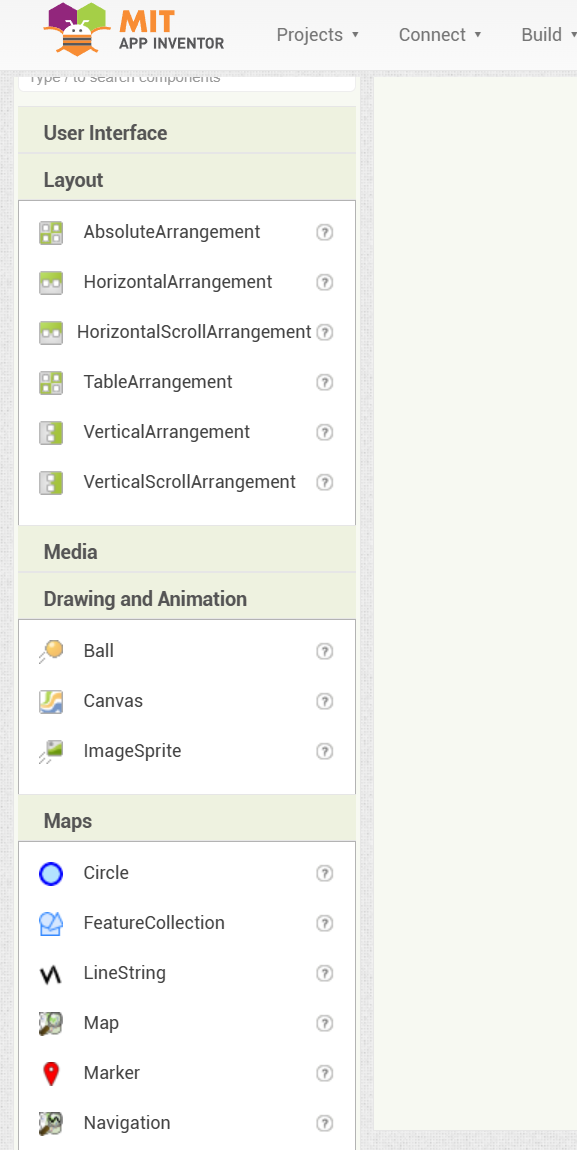This screenshot has width=577, height=1150.
Task: Select the VerticalScrollArrangement component icon
Action: [x=51, y=482]
